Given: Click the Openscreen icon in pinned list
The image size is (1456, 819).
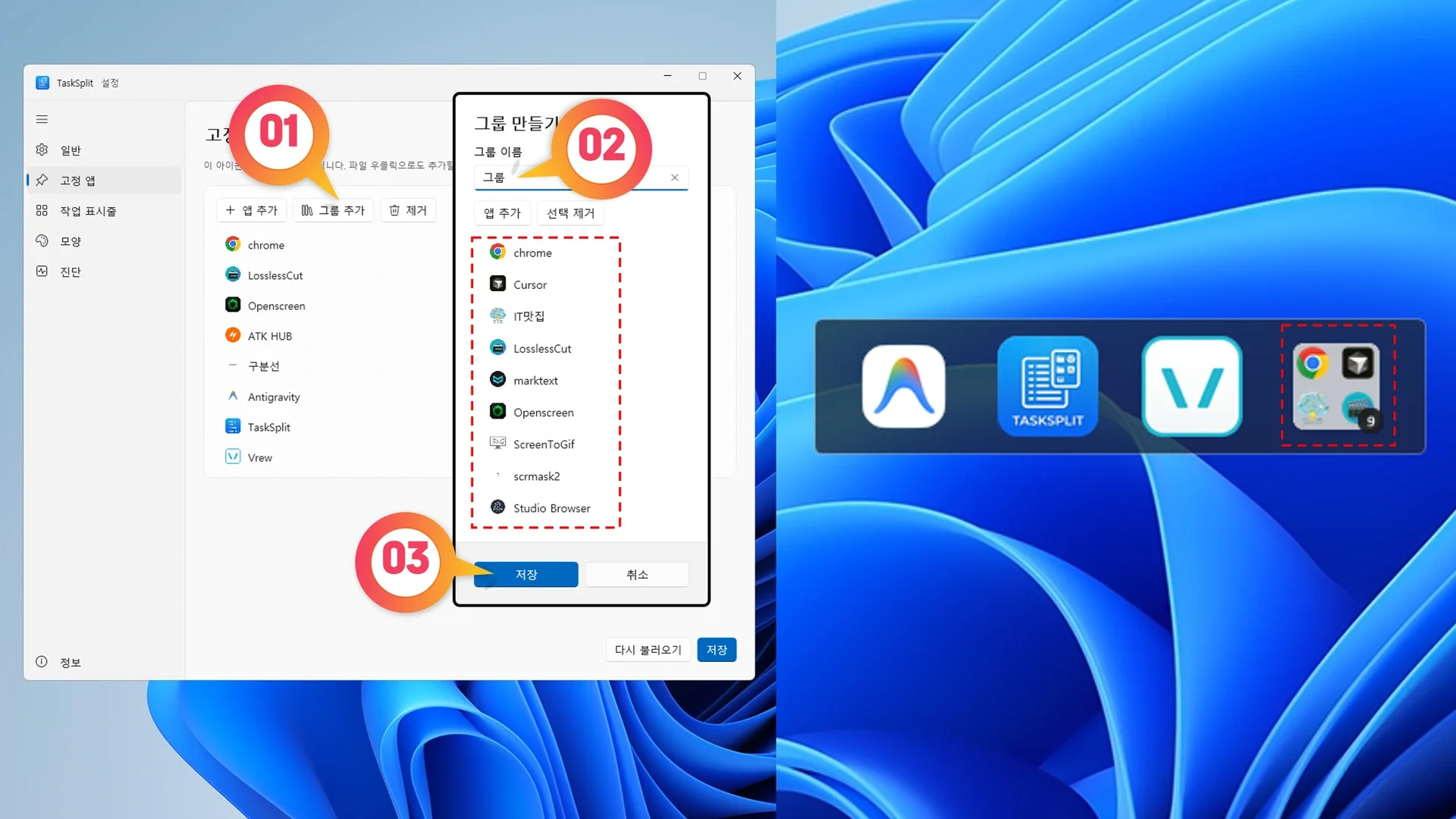Looking at the screenshot, I should 233,305.
